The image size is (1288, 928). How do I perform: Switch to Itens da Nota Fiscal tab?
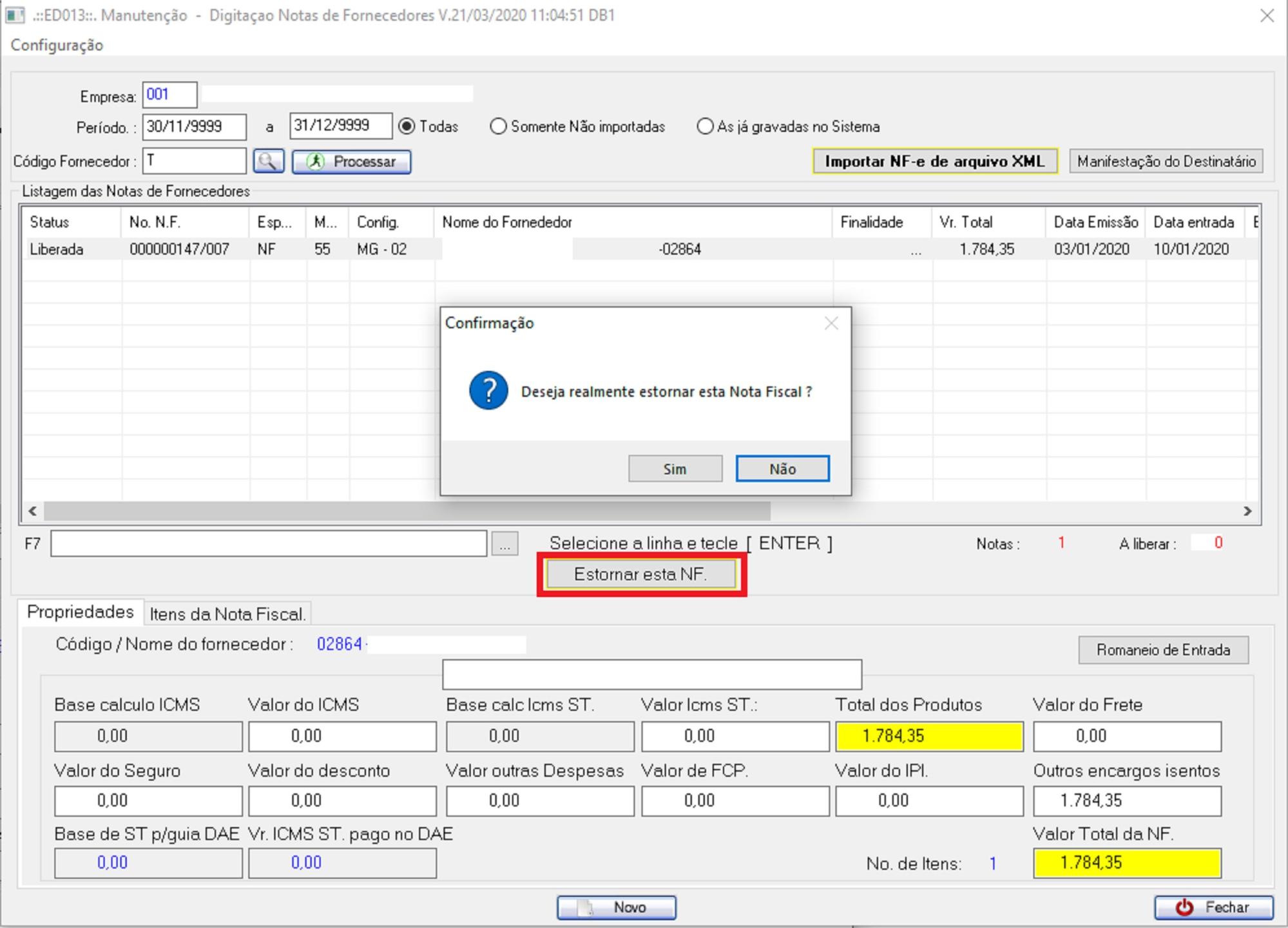click(227, 614)
